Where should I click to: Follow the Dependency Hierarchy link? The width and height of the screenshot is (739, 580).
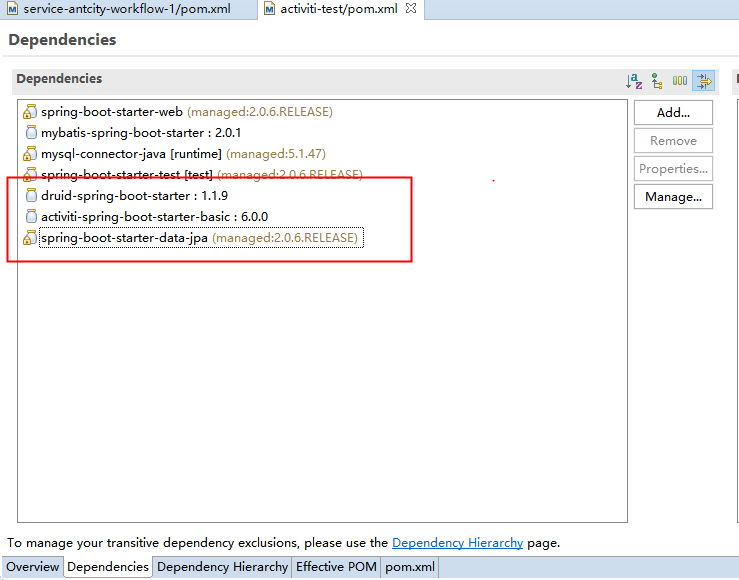click(457, 543)
